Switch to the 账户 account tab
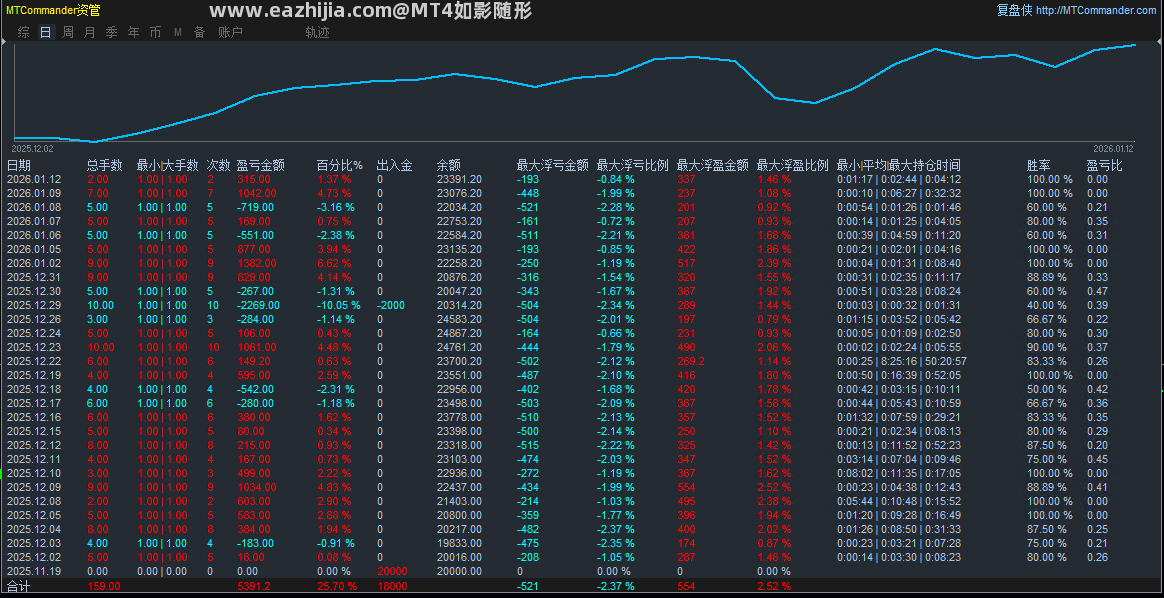This screenshot has height=598, width=1164. click(x=230, y=32)
